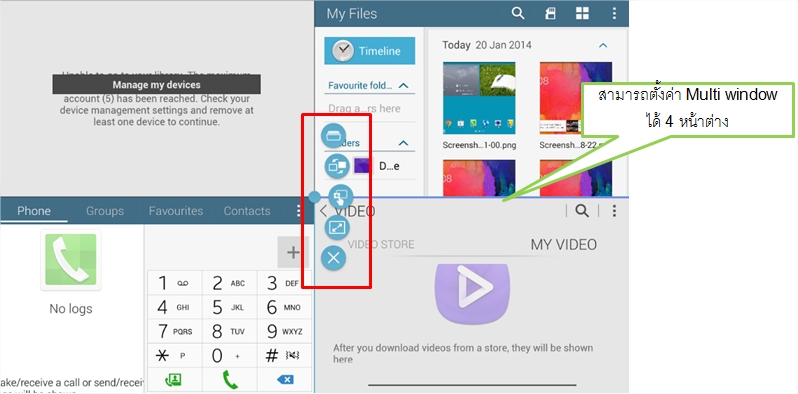
Task: Tap the SD card storage icon
Action: [550, 14]
